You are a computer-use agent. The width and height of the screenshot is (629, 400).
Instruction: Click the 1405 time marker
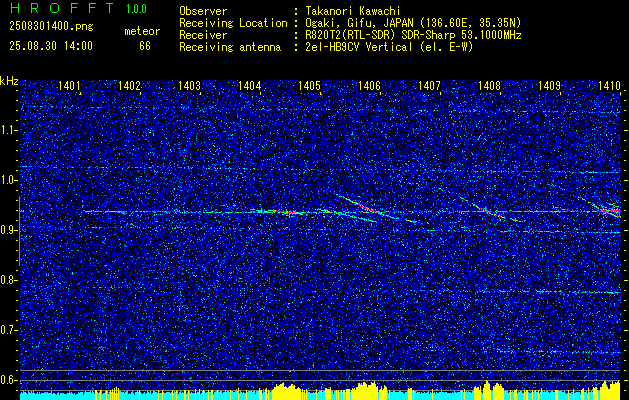(x=310, y=85)
